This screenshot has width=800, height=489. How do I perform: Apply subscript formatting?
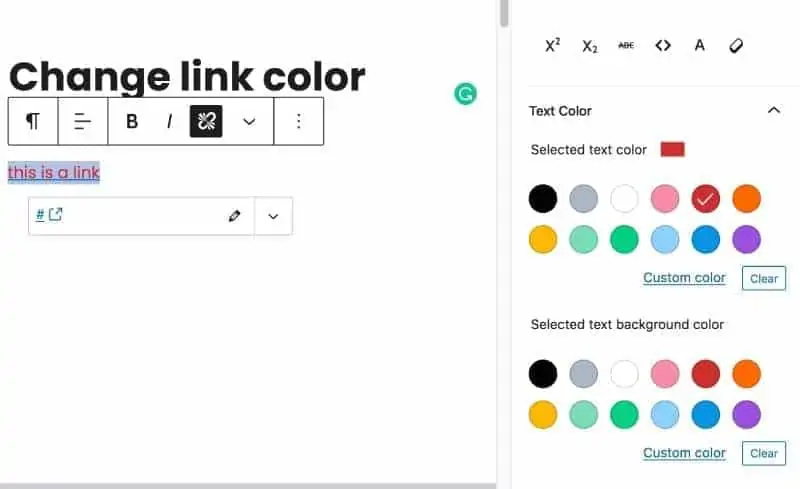coord(589,45)
